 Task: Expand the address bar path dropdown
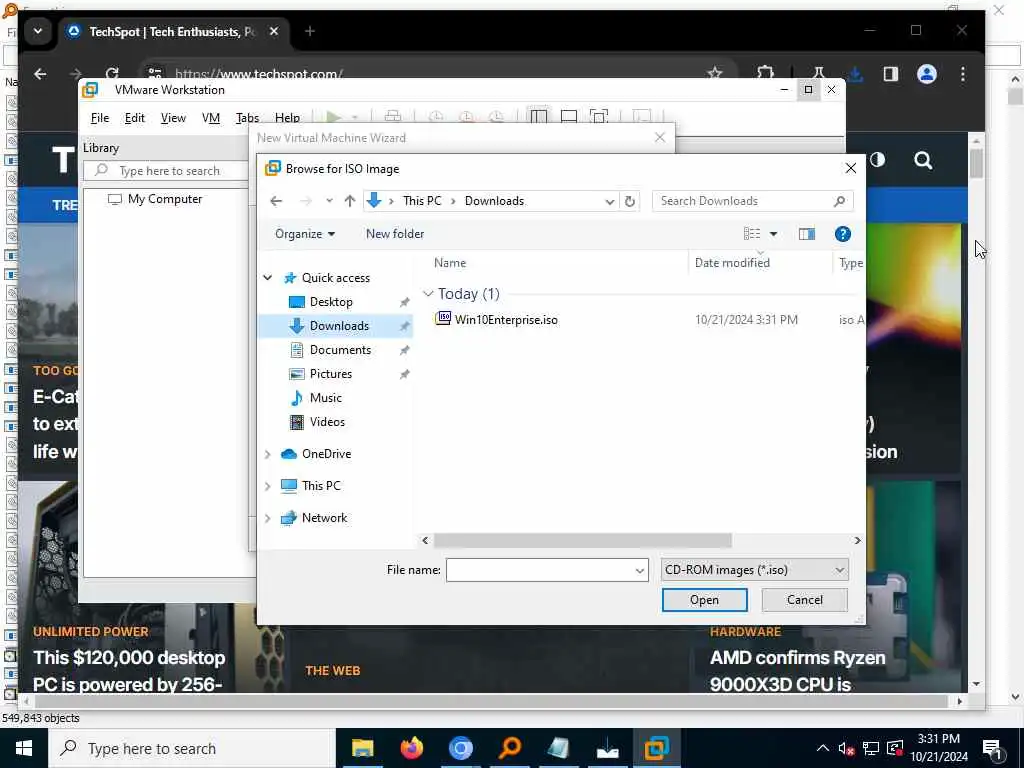[609, 201]
